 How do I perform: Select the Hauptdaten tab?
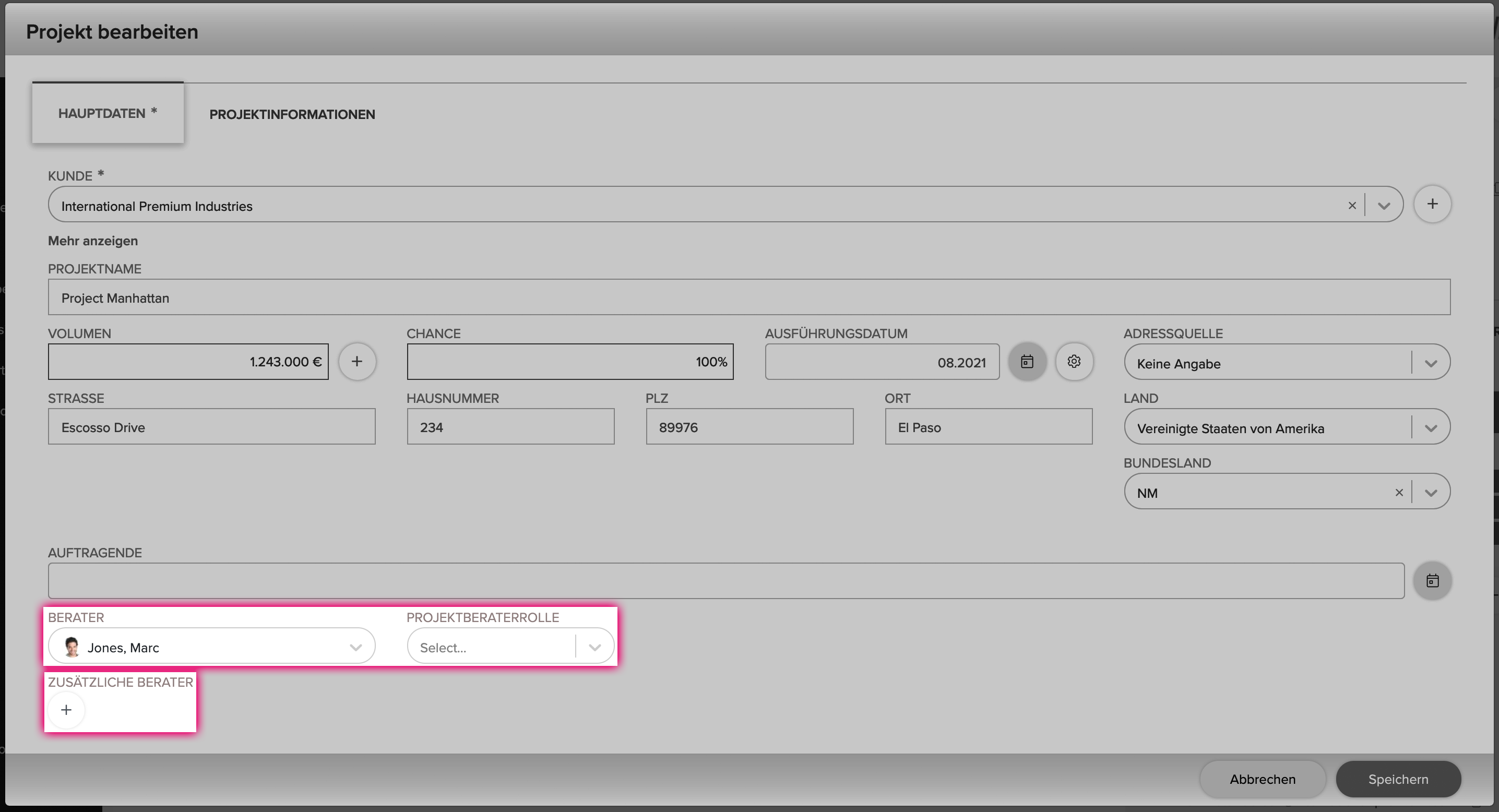coord(108,113)
